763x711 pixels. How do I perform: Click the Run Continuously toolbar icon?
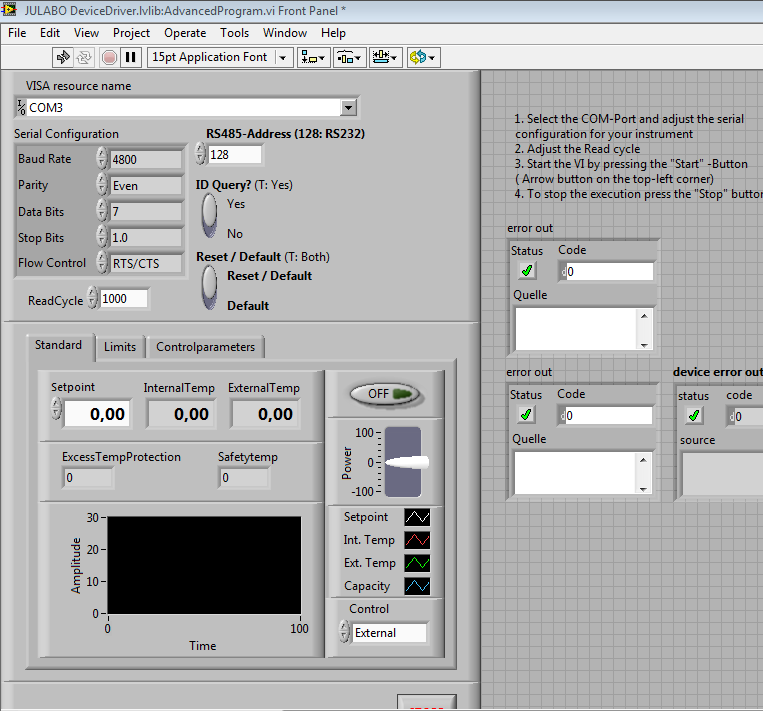click(x=85, y=57)
